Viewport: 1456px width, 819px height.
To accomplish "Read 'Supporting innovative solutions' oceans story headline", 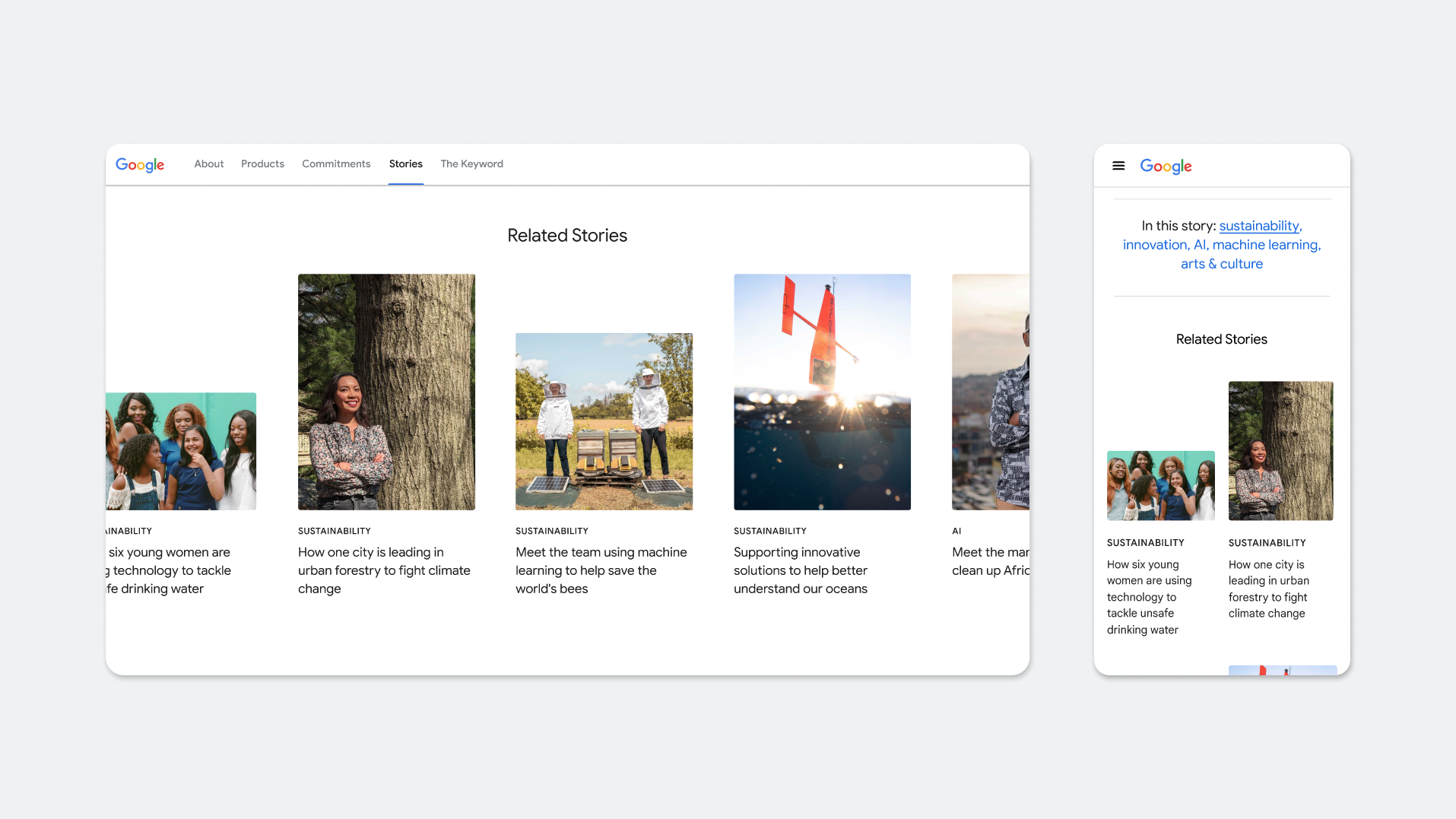I will [x=801, y=570].
